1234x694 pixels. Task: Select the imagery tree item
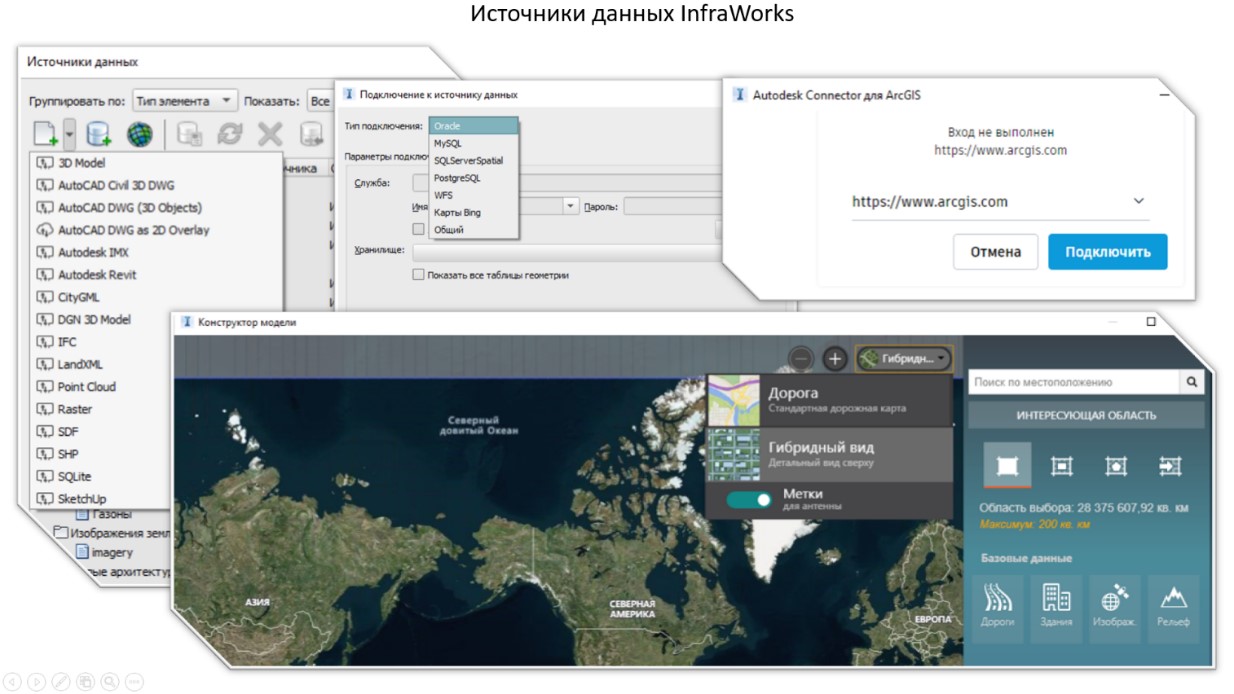tap(103, 552)
